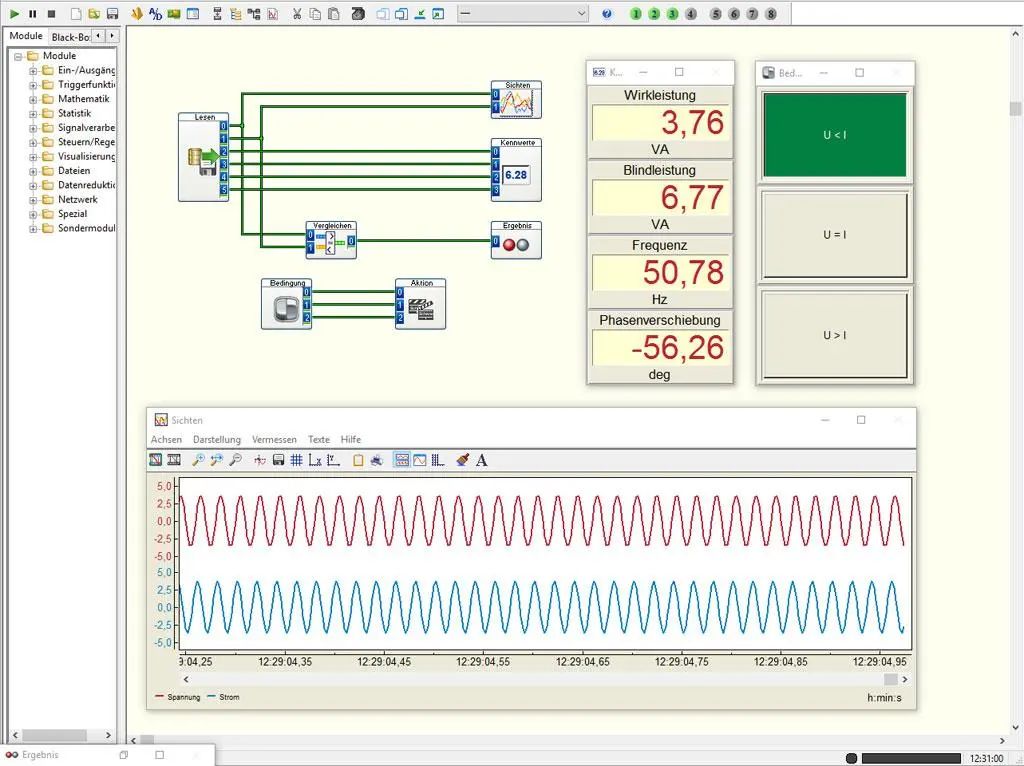Expand the Mathematik folder in module tree
The width and height of the screenshot is (1024, 766).
pos(33,99)
